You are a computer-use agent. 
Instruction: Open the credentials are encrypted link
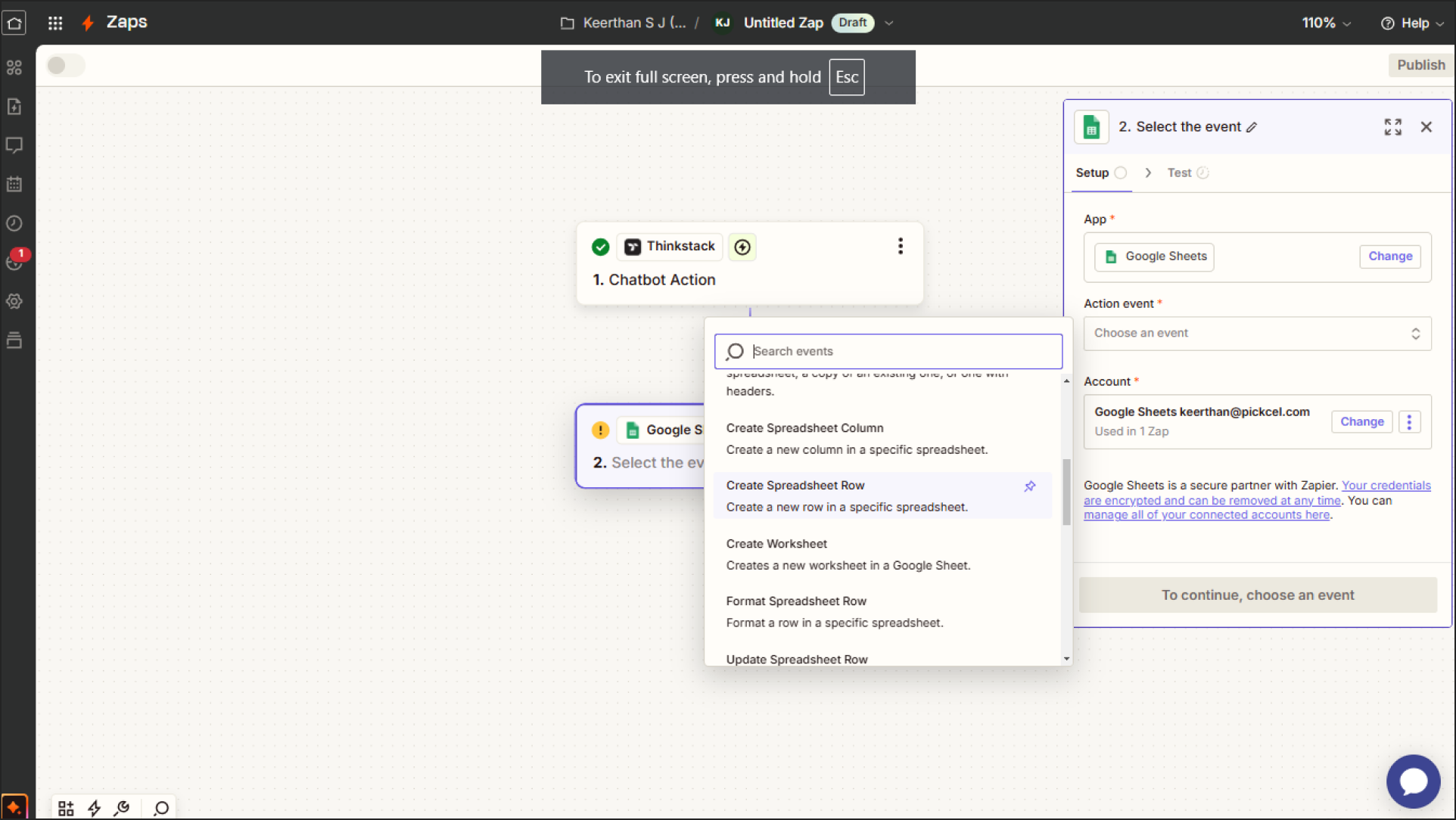(x=1257, y=493)
